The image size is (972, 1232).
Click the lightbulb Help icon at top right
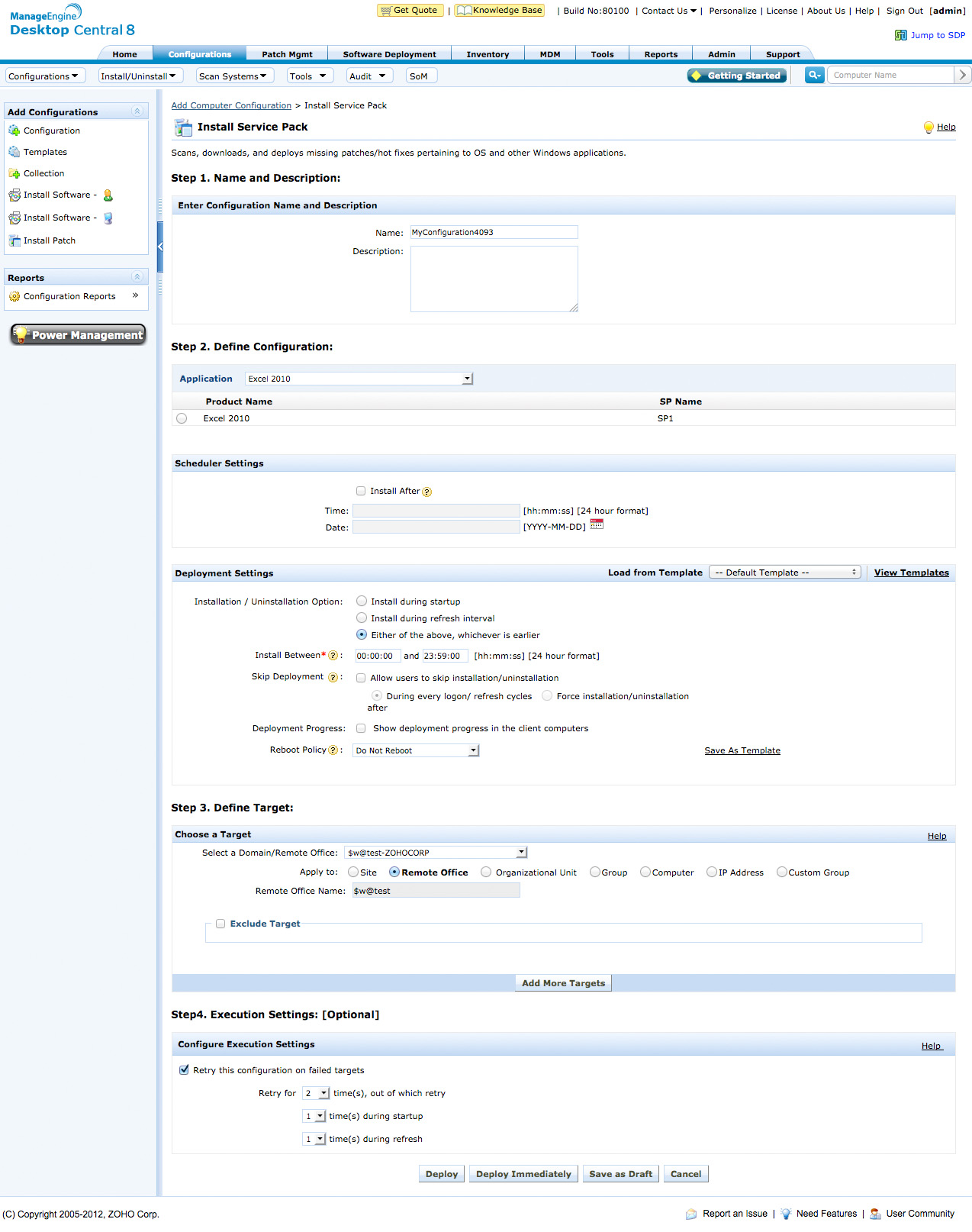tap(929, 127)
